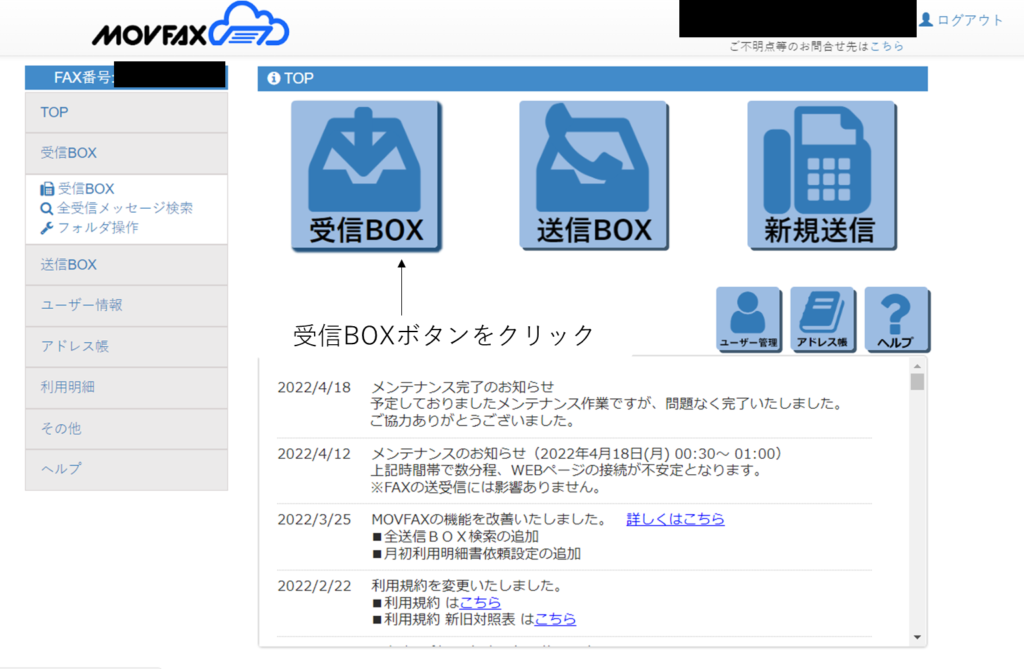Click the 受信BOX sublink under inbox section
This screenshot has height=669, width=1024.
point(86,189)
